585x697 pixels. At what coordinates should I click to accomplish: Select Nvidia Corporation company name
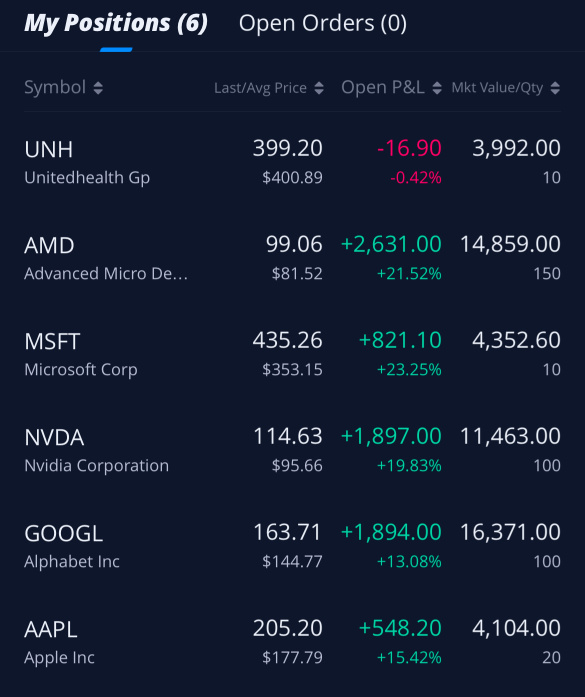(x=96, y=466)
